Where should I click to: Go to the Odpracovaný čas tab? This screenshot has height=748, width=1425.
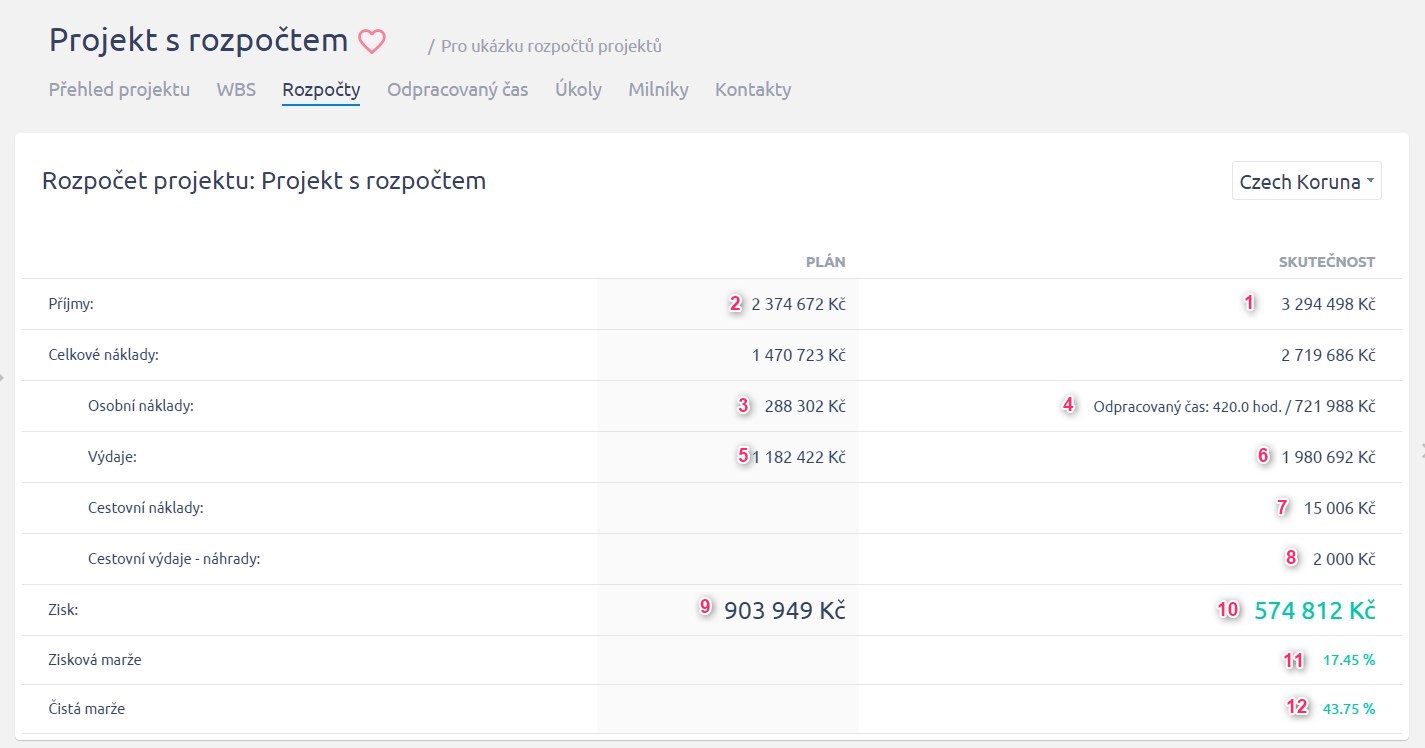click(458, 90)
